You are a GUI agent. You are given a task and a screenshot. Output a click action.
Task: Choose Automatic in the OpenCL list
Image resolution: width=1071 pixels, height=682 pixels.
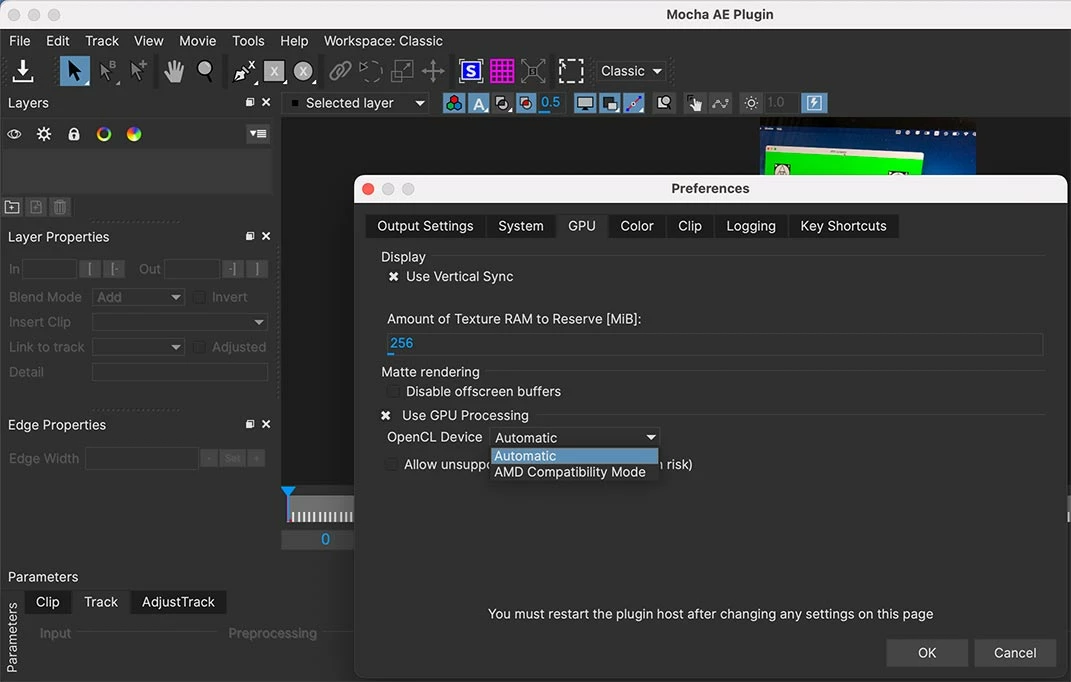574,456
